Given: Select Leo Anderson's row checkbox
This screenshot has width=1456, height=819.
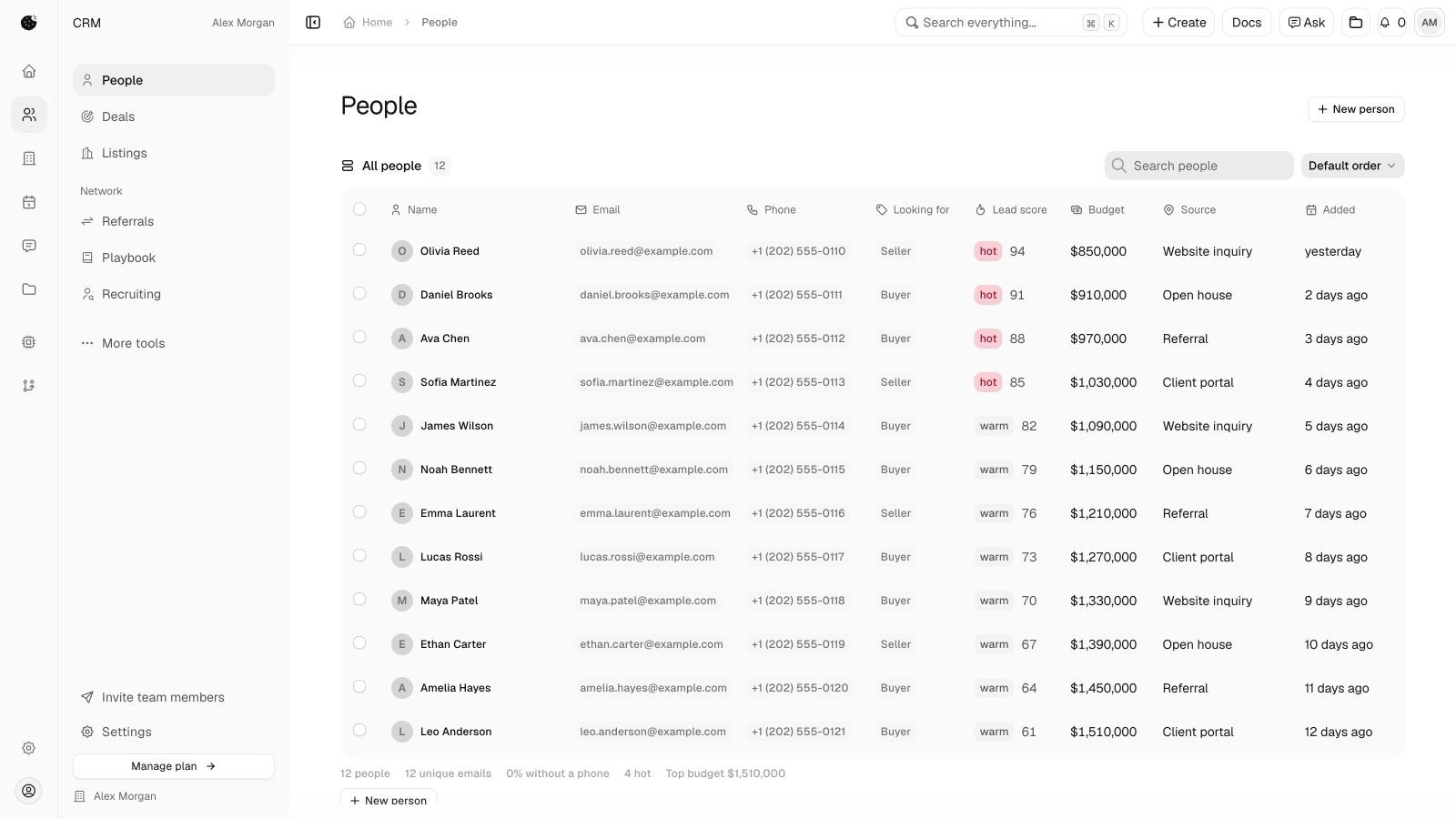Looking at the screenshot, I should pos(359,730).
